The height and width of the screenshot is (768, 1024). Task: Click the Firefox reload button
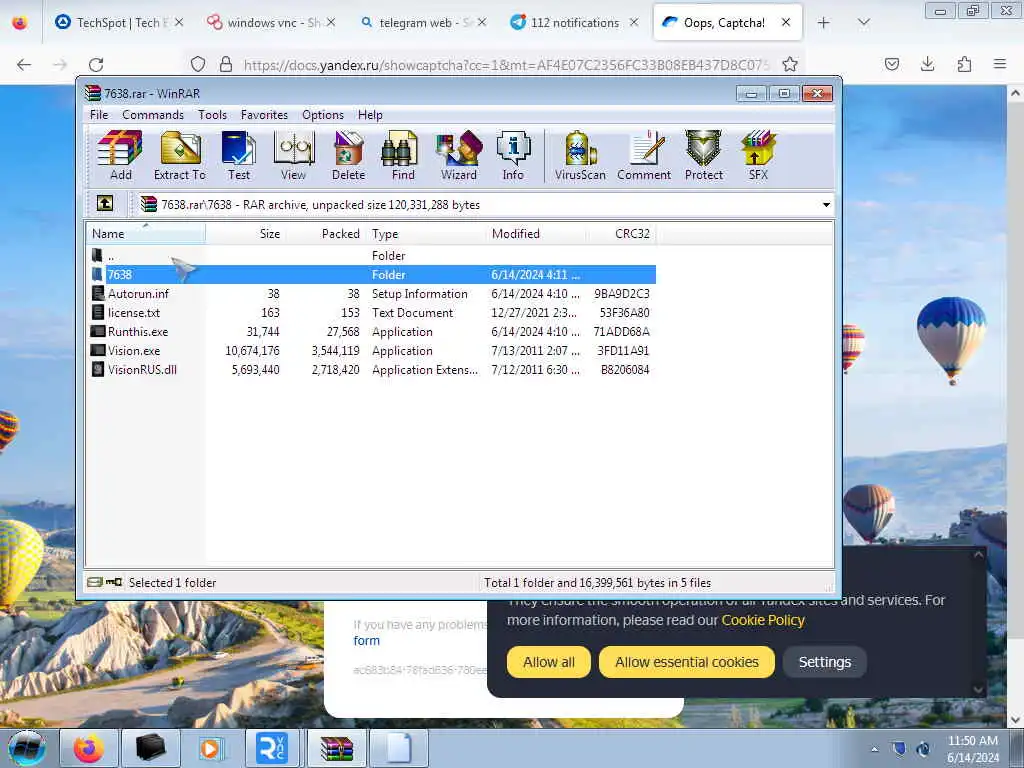click(x=96, y=64)
